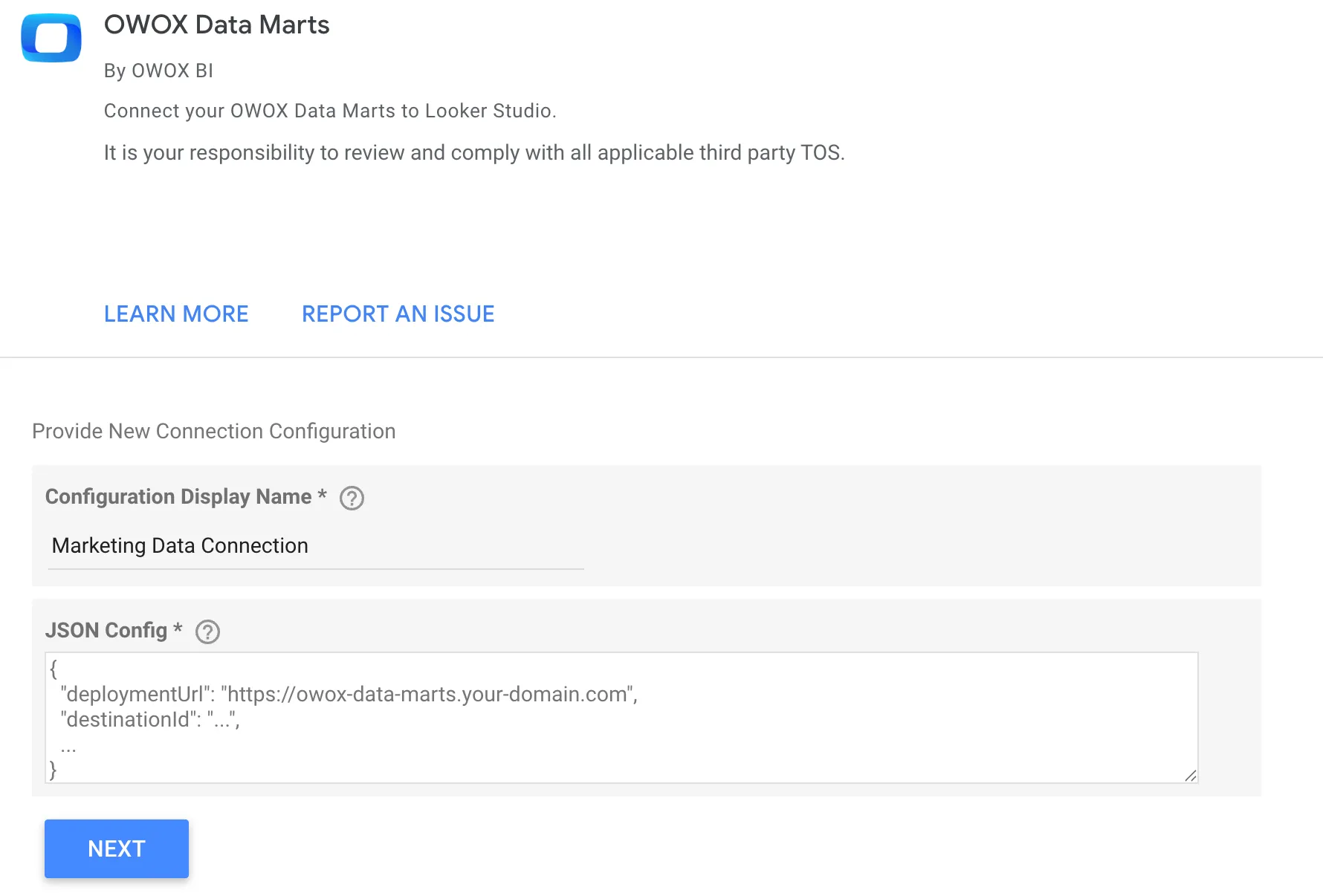Open help tooltip for Configuration Display Name

point(352,499)
